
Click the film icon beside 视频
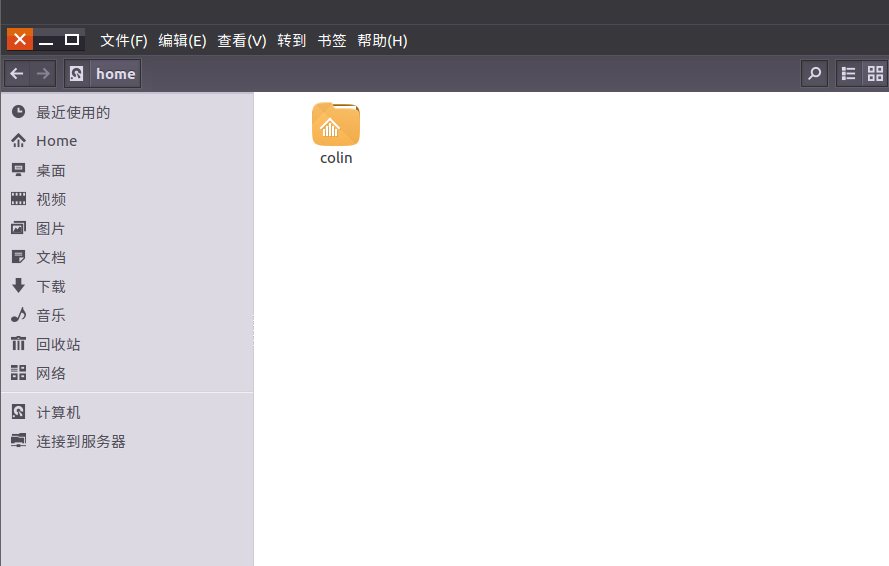click(18, 198)
